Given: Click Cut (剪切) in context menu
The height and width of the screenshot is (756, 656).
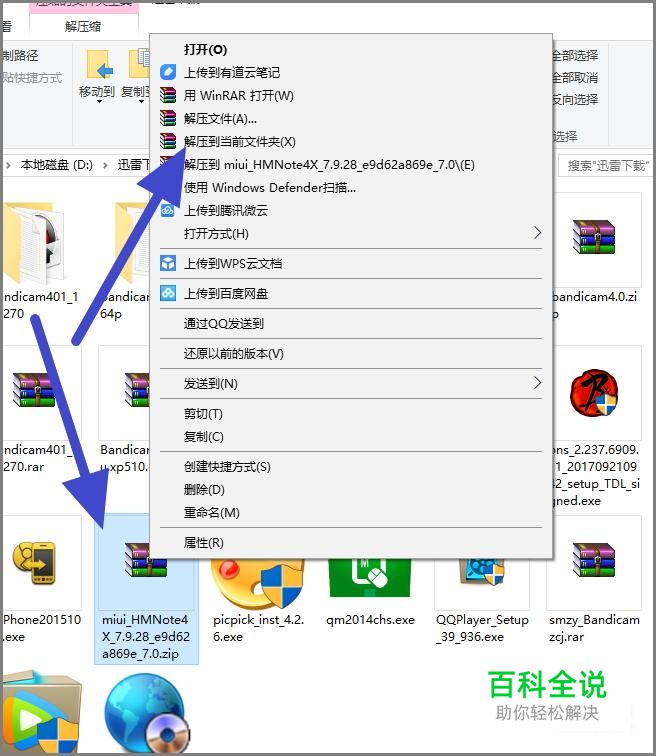Looking at the screenshot, I should tap(203, 414).
